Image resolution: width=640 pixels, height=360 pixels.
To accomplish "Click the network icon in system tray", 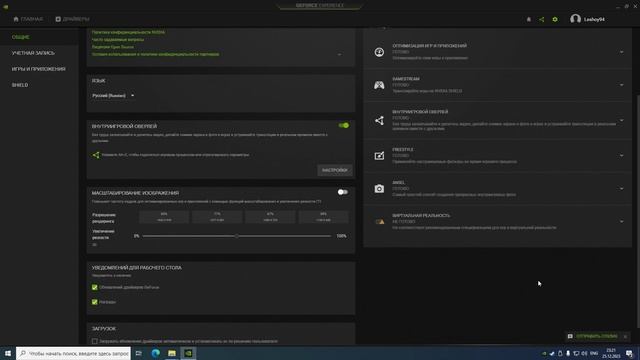I will coord(576,353).
